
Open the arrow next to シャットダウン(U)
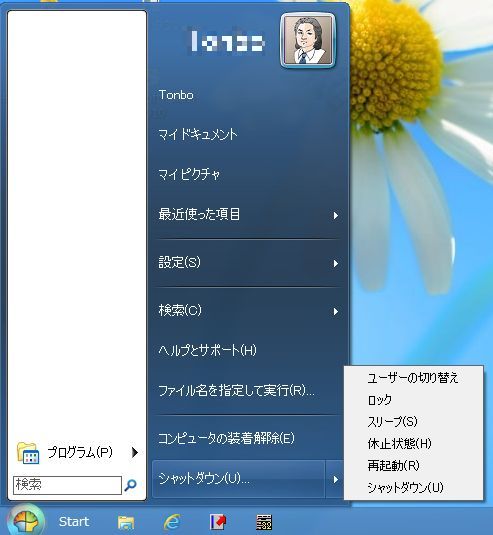pos(335,479)
